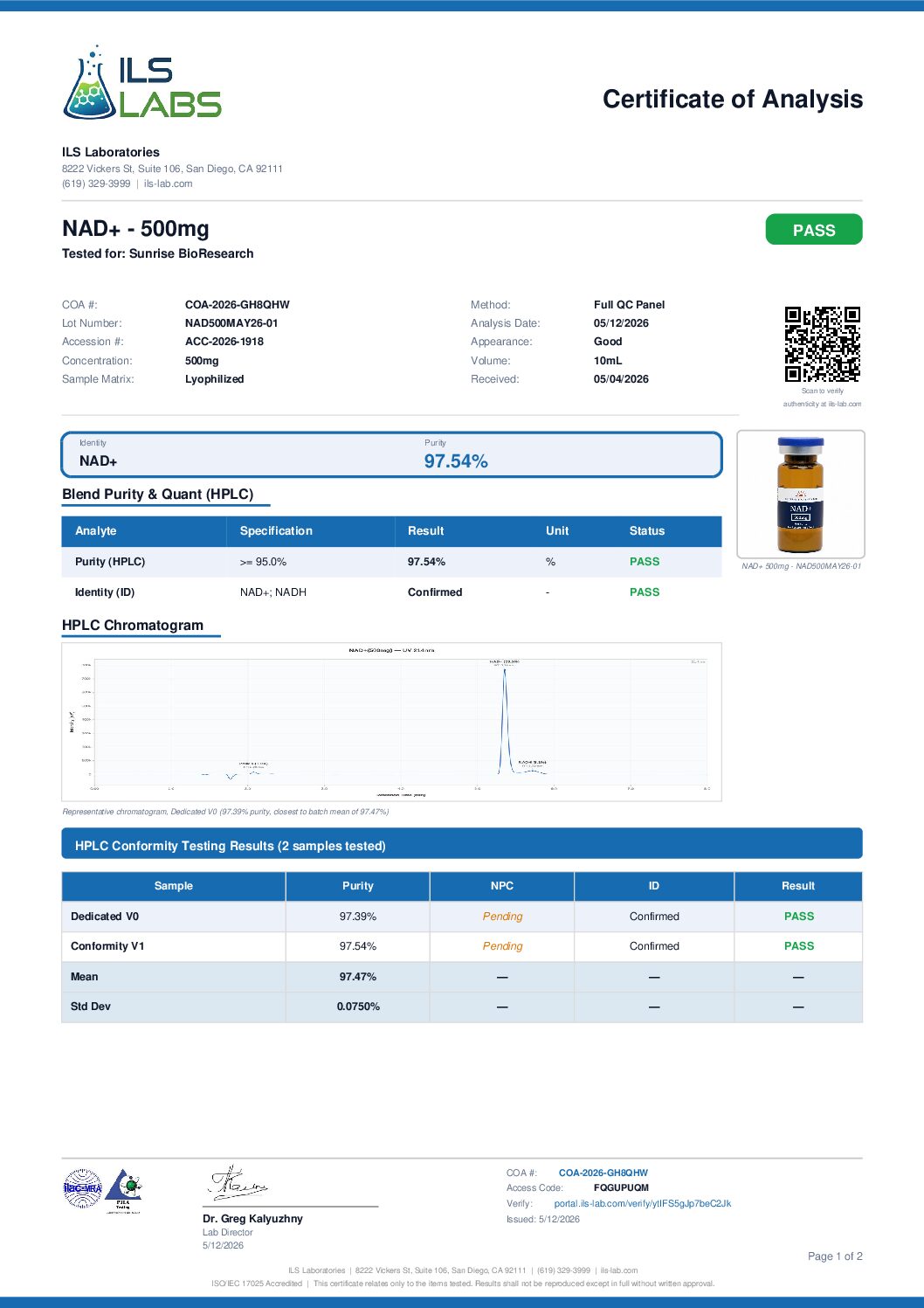
Task: Click the "NPC" column header
Action: pyautogui.click(x=502, y=886)
